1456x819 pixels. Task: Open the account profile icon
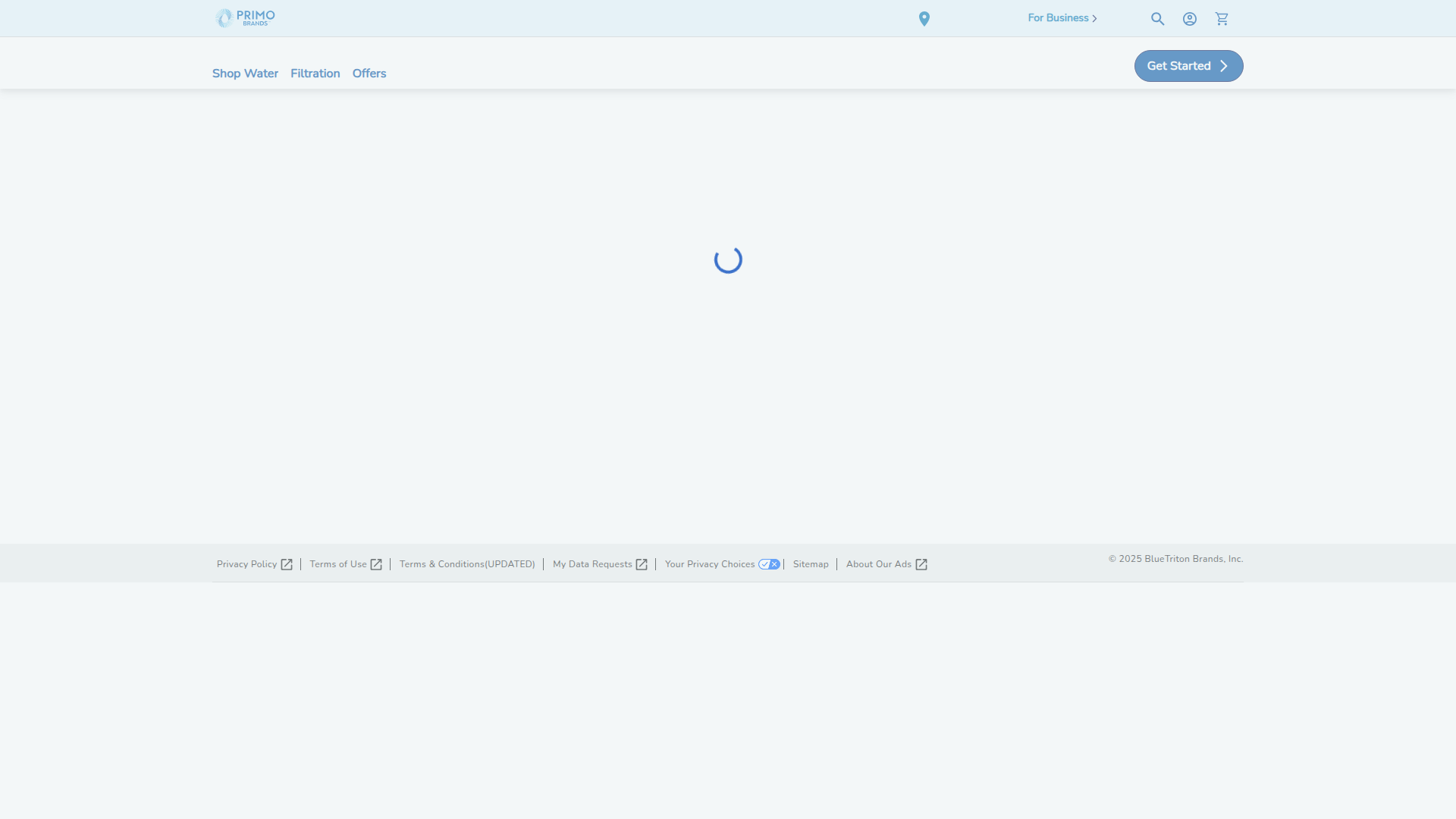point(1189,18)
